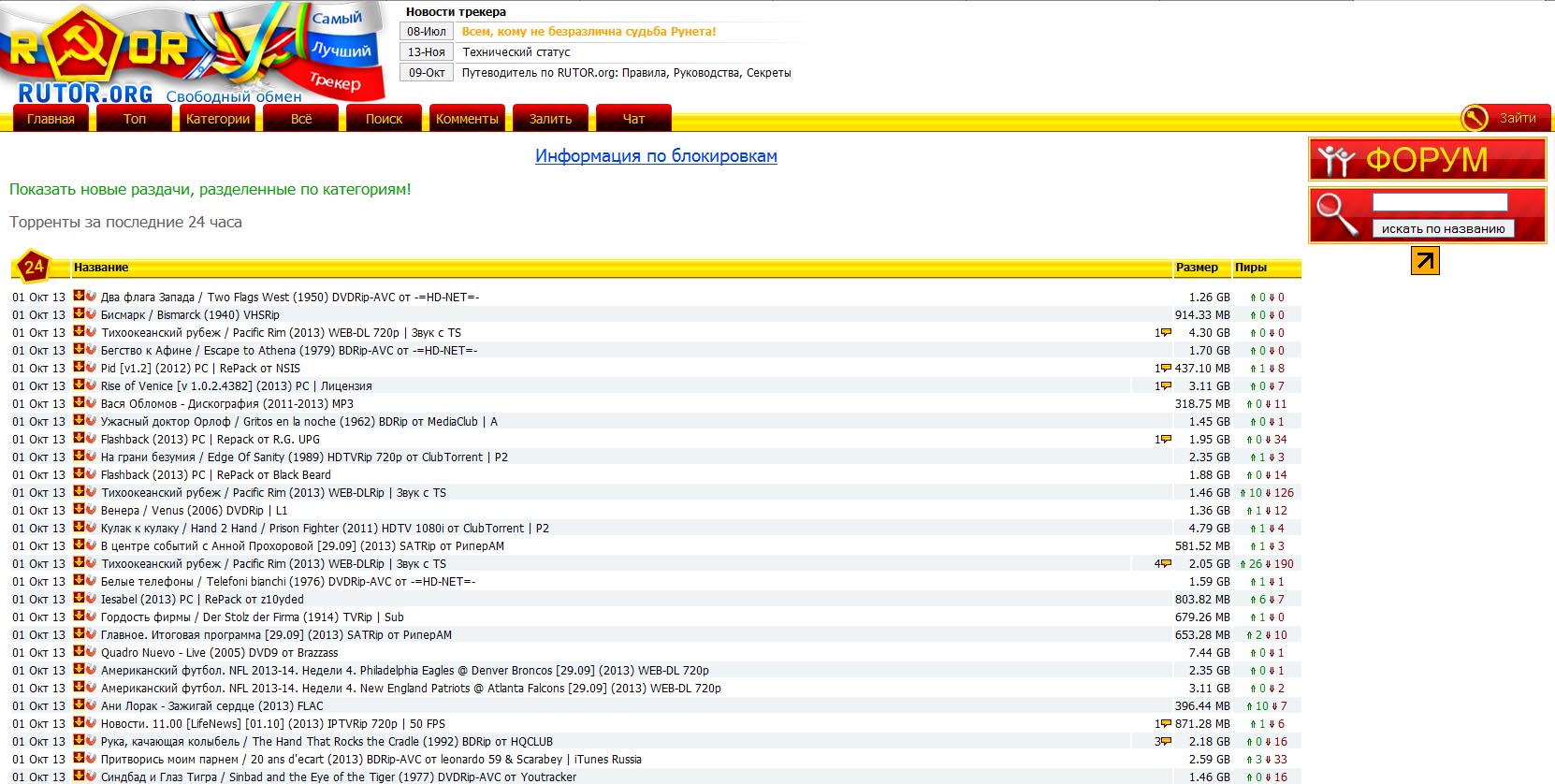Open magnet link for Two Flags West
Image resolution: width=1555 pixels, height=784 pixels.
91,296
